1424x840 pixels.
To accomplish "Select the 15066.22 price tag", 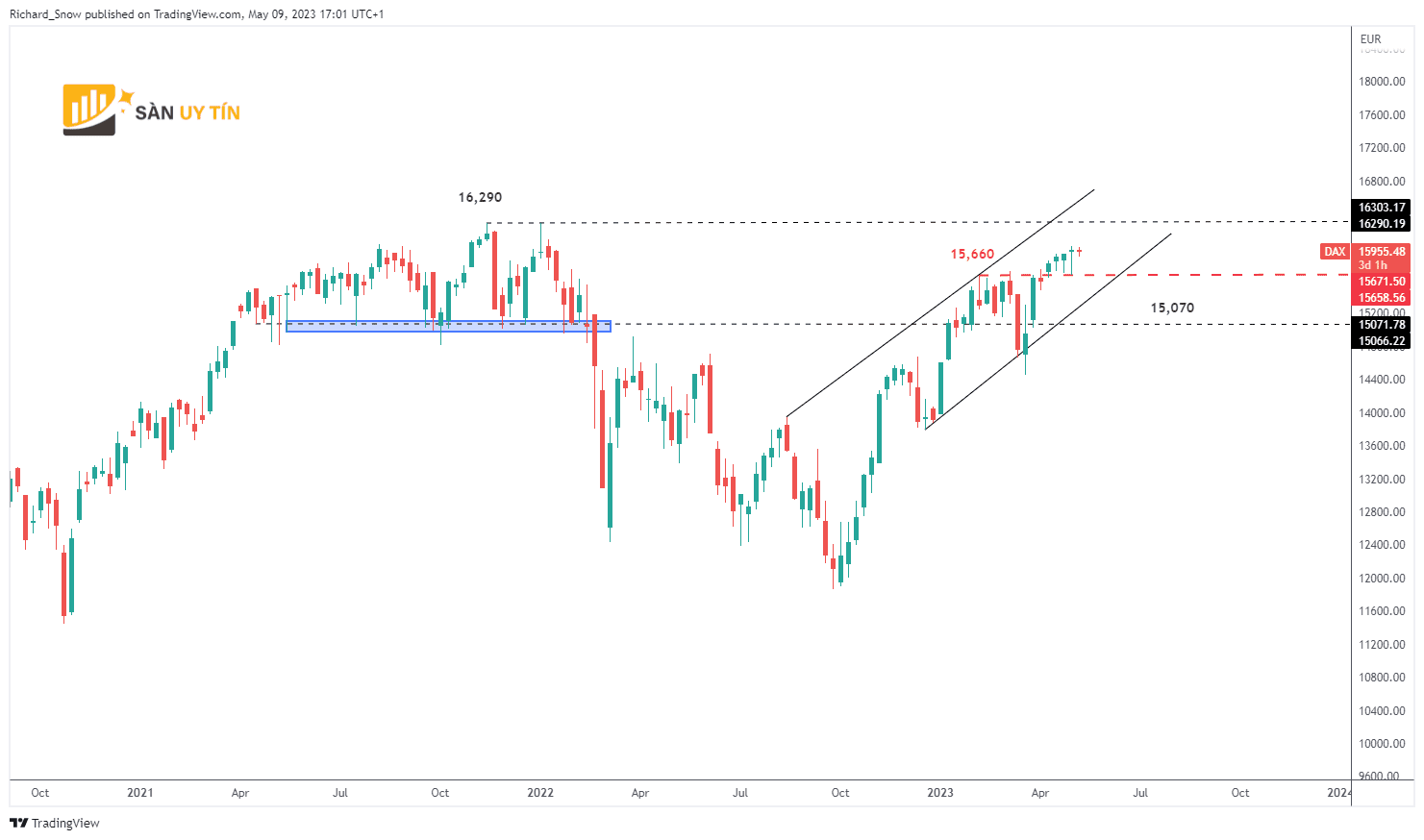I will tap(1382, 341).
